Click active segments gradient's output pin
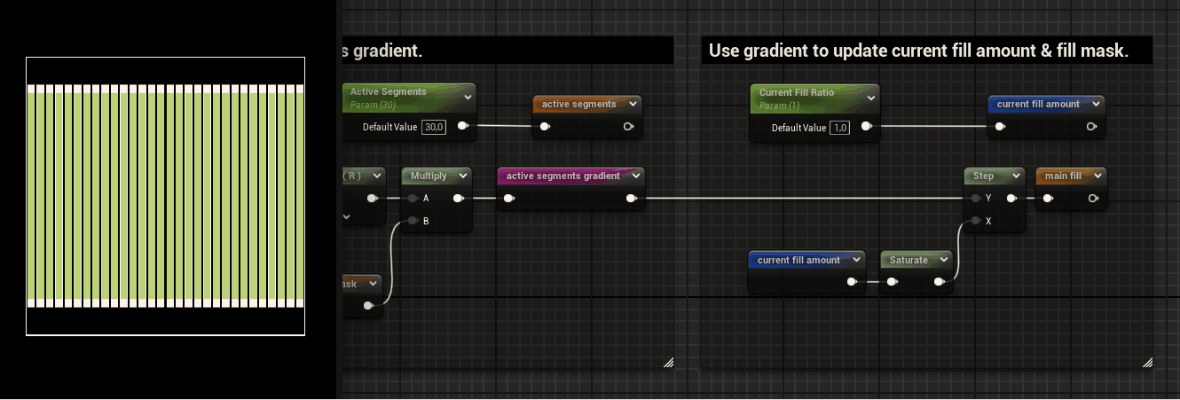 (631, 198)
